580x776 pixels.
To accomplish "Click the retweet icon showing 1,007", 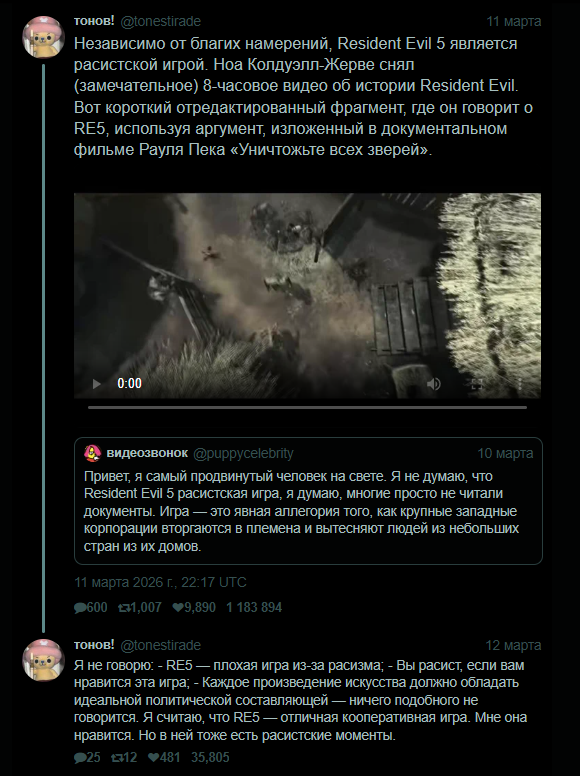I will coord(124,607).
